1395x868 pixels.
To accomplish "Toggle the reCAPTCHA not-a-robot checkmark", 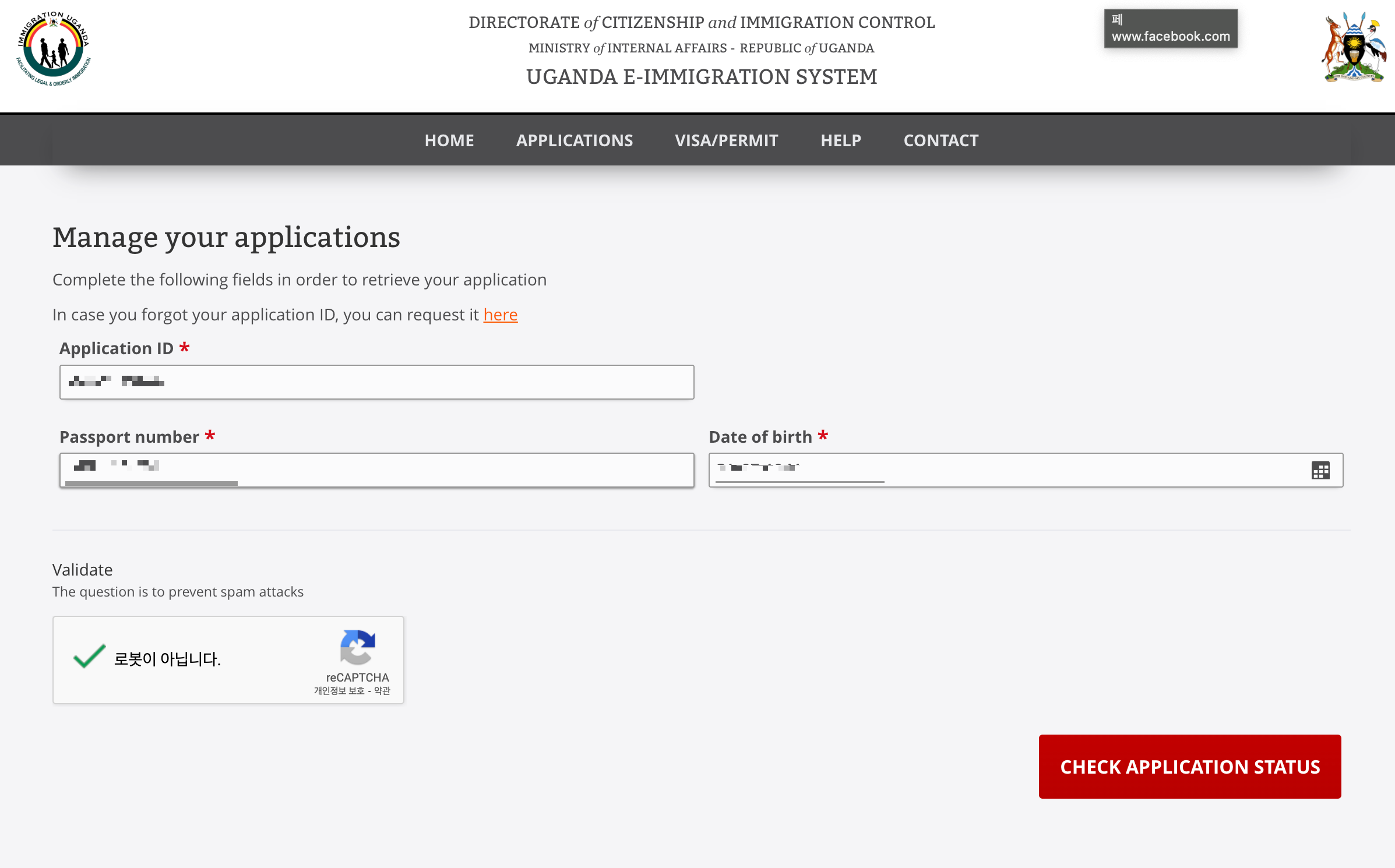I will 89,657.
